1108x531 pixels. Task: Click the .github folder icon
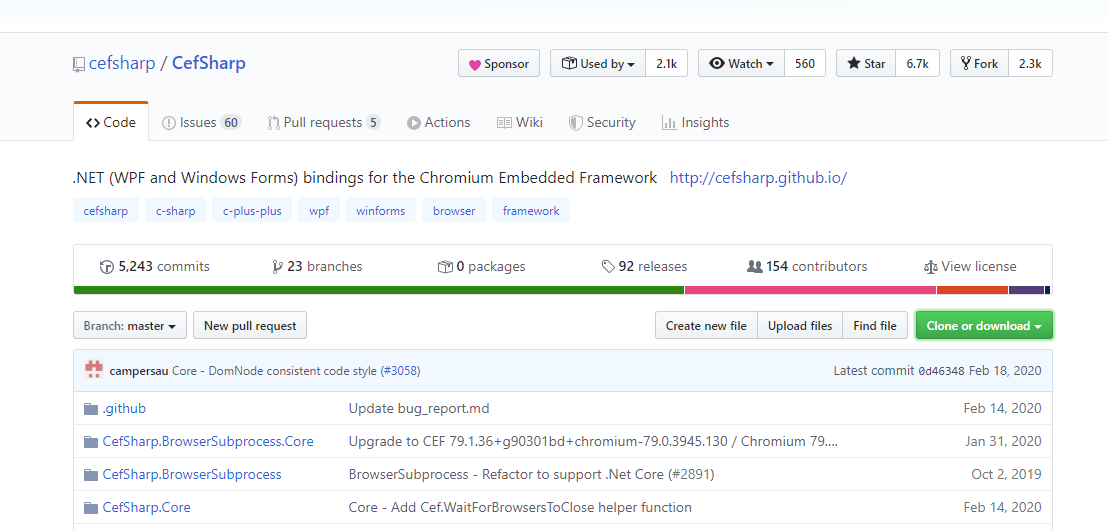coord(90,409)
